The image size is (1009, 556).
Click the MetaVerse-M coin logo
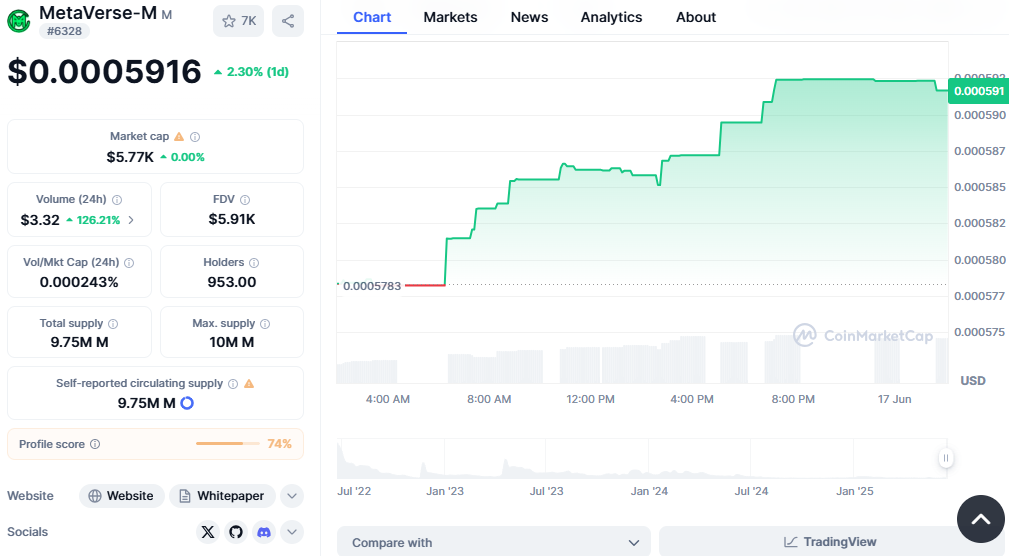19,21
